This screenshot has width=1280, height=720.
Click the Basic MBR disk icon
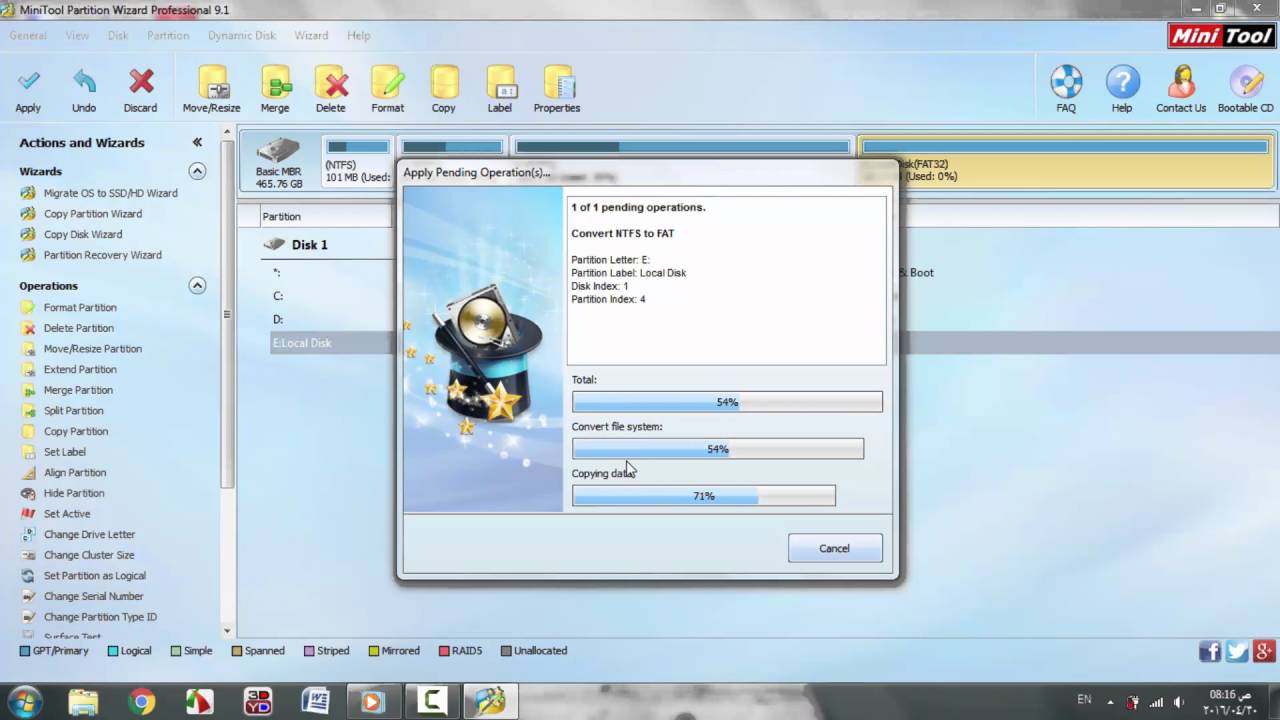tap(278, 151)
